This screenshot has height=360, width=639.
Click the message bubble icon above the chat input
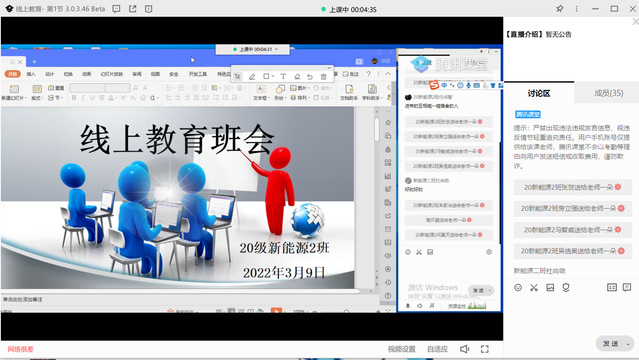point(627,287)
